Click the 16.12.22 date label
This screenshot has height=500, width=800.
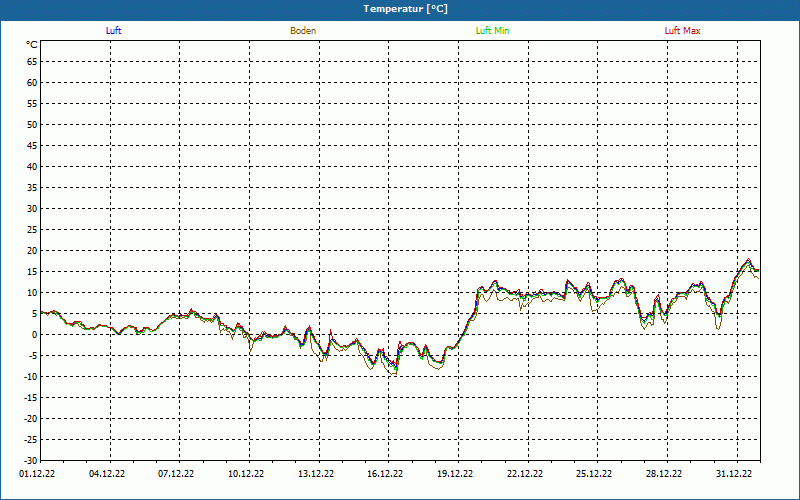tap(385, 473)
